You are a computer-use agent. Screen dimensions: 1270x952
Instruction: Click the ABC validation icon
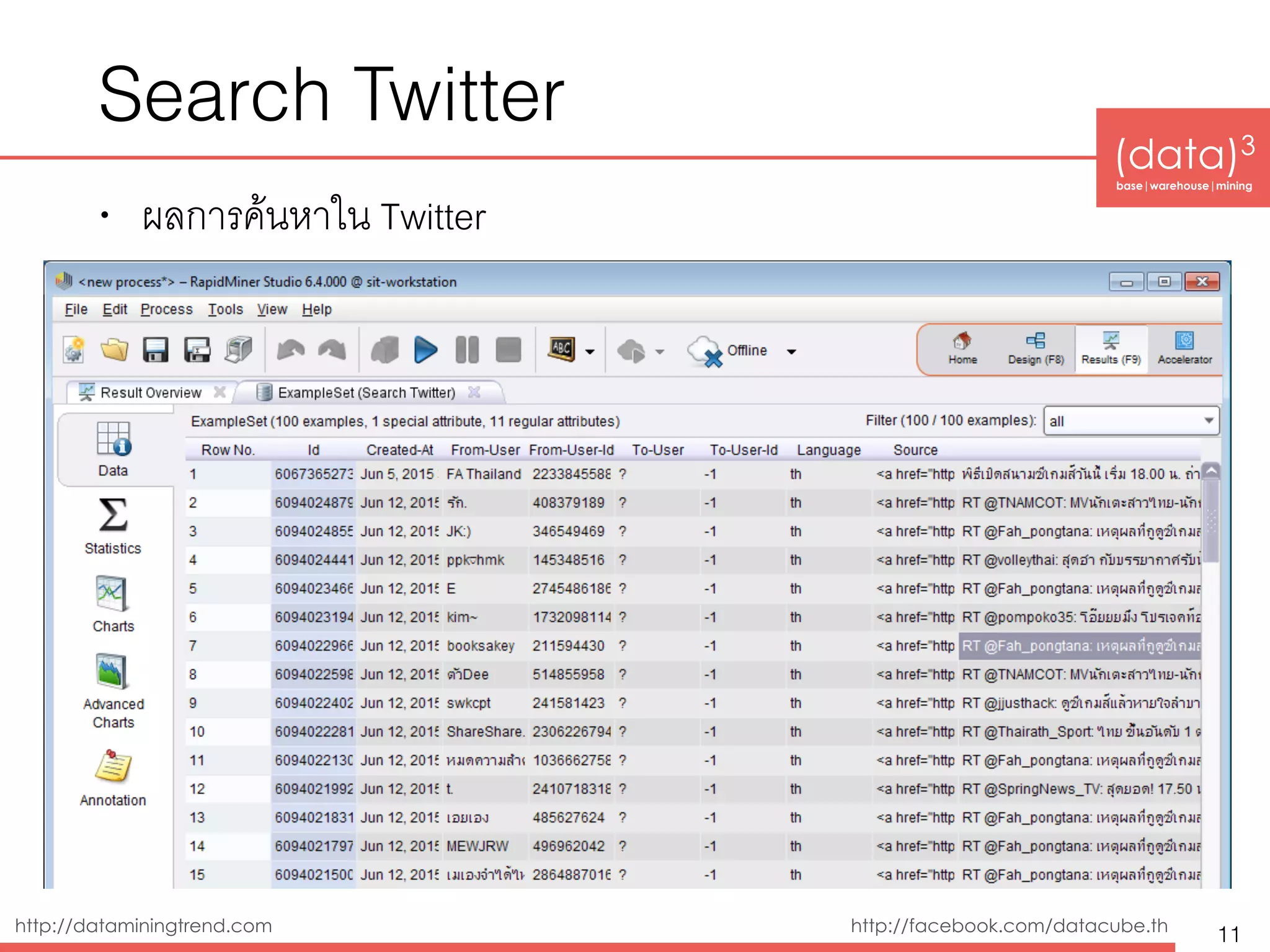[562, 349]
